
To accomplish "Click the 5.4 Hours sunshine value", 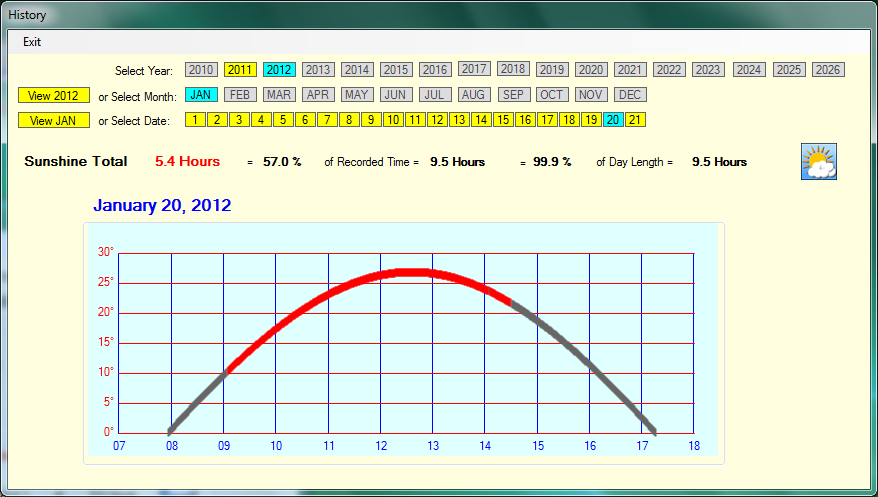I will coord(188,162).
